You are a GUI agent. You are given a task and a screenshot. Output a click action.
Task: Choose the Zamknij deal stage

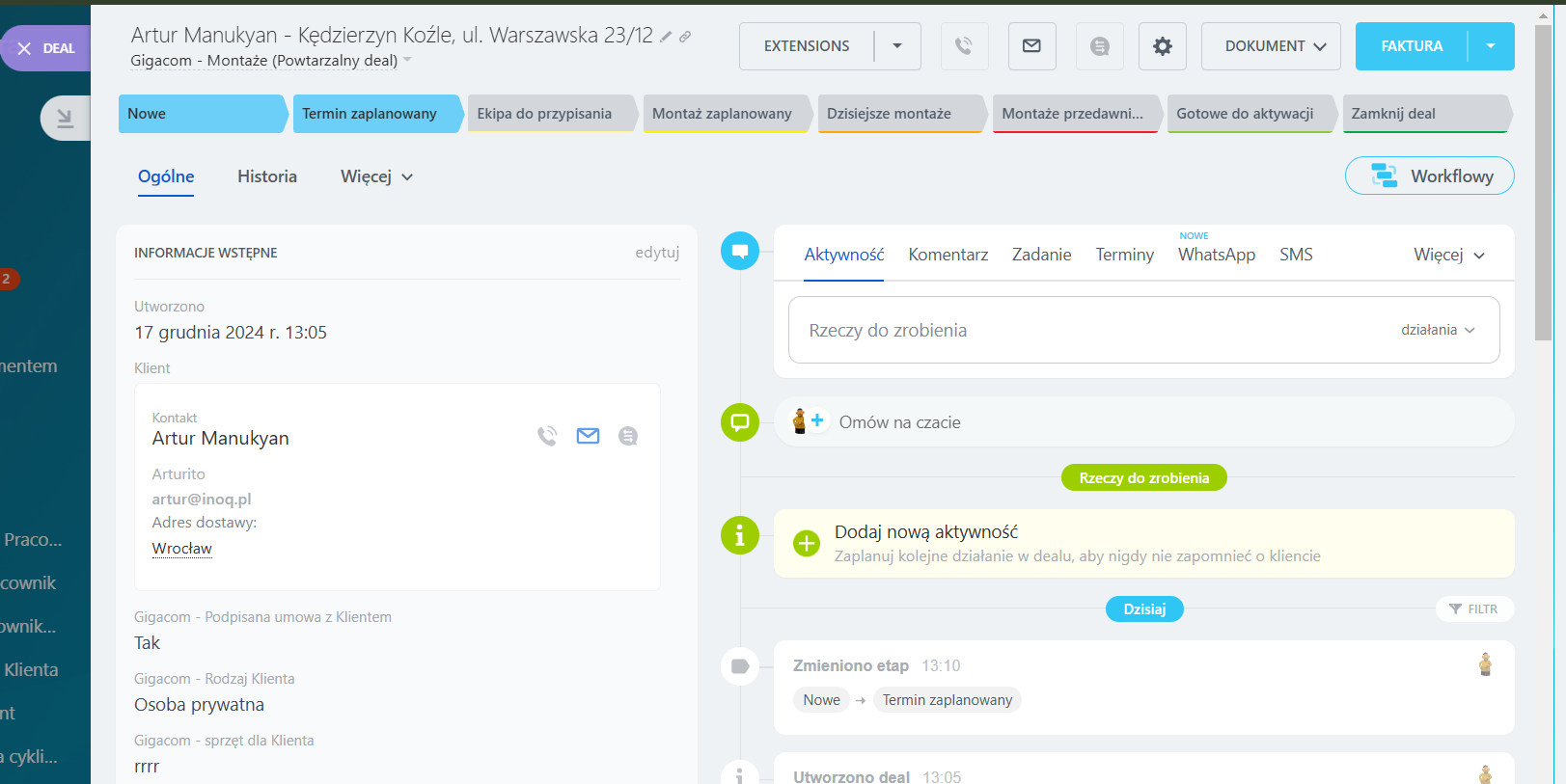[1426, 114]
